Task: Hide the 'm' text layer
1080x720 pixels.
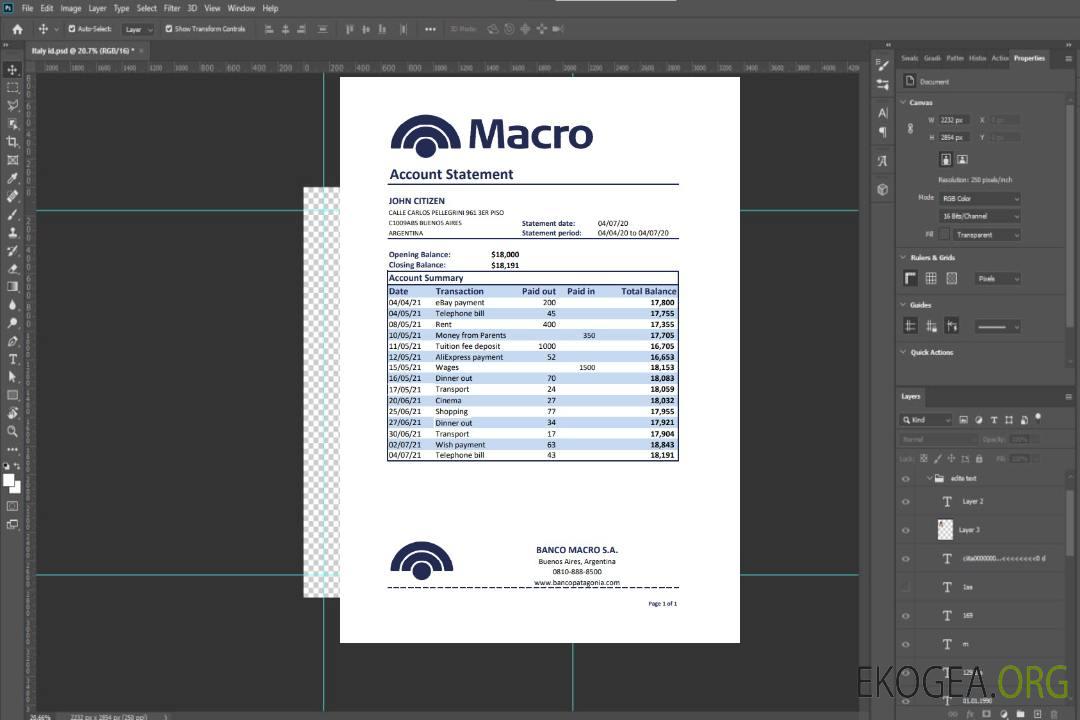Action: [x=906, y=645]
